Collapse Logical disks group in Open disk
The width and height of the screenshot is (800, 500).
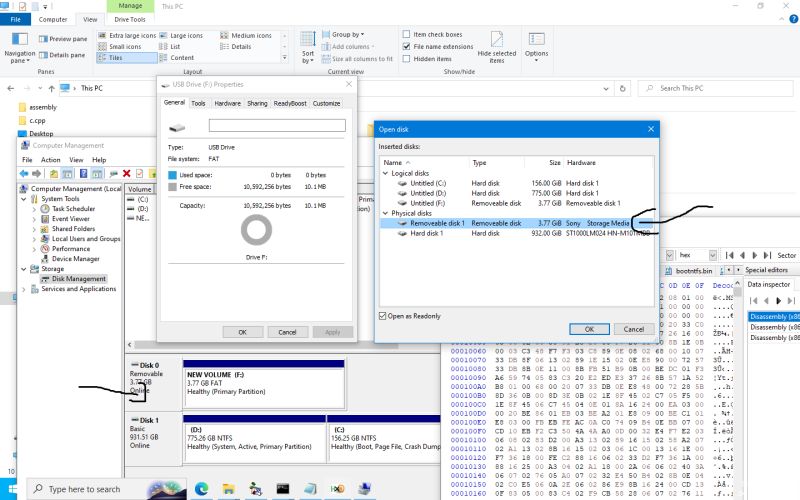click(386, 173)
